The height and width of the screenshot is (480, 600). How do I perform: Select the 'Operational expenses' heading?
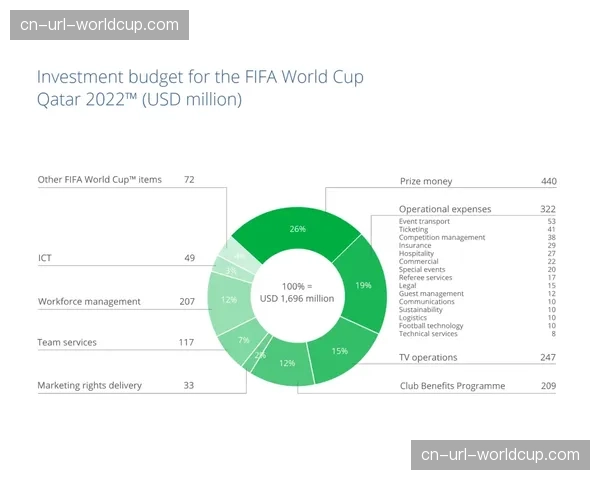(445, 209)
